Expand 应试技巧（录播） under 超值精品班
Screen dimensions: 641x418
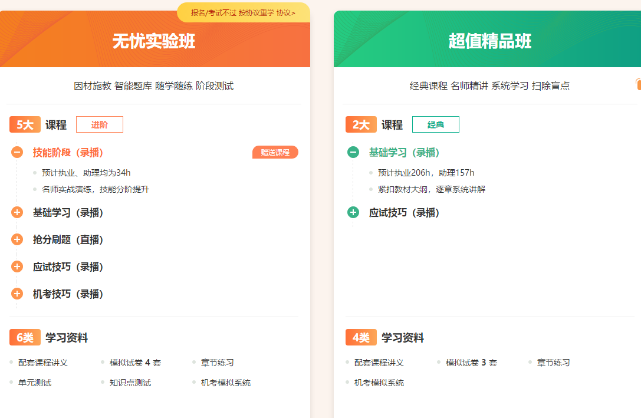pos(403,212)
